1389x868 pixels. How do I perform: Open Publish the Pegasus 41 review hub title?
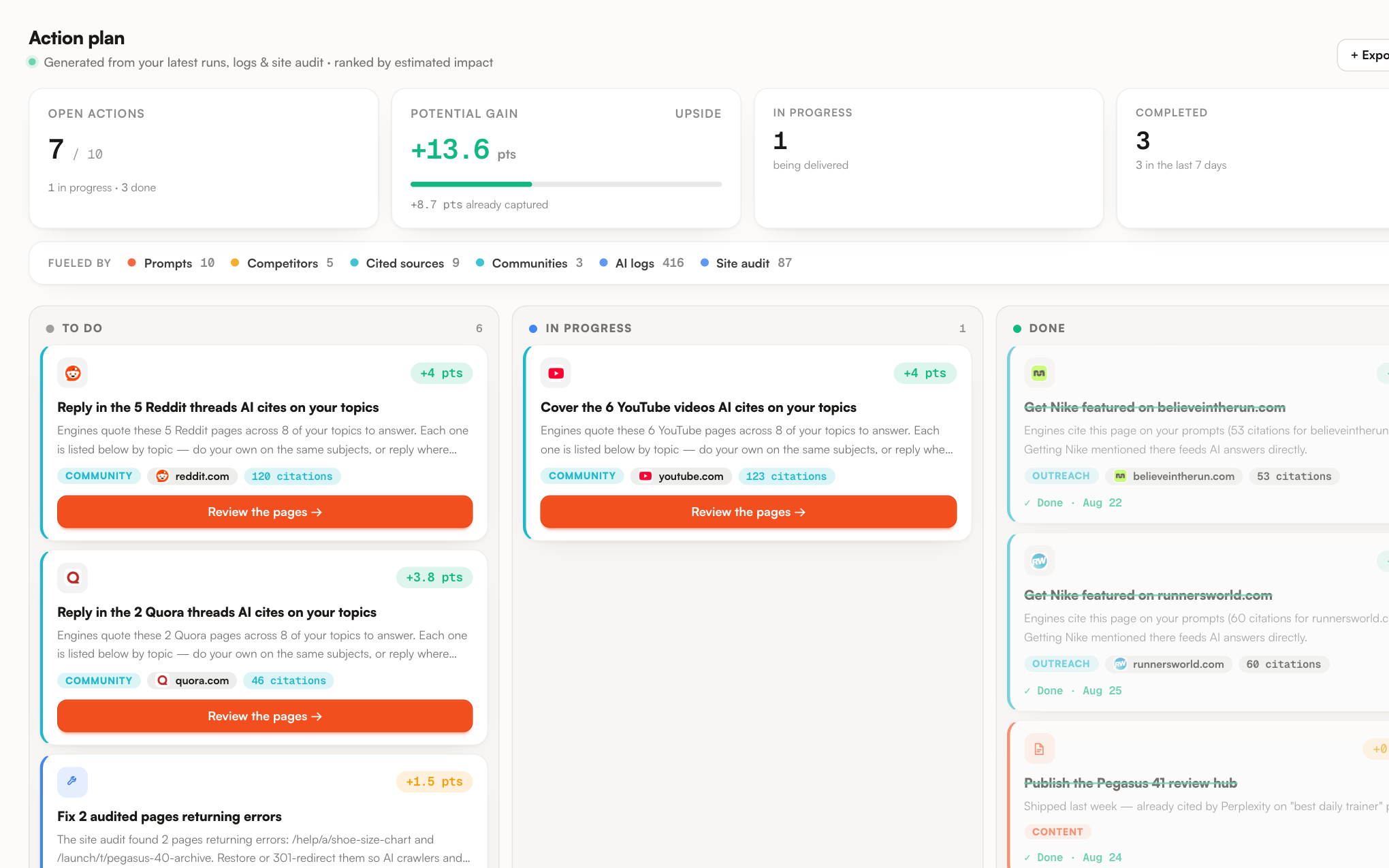(1130, 783)
